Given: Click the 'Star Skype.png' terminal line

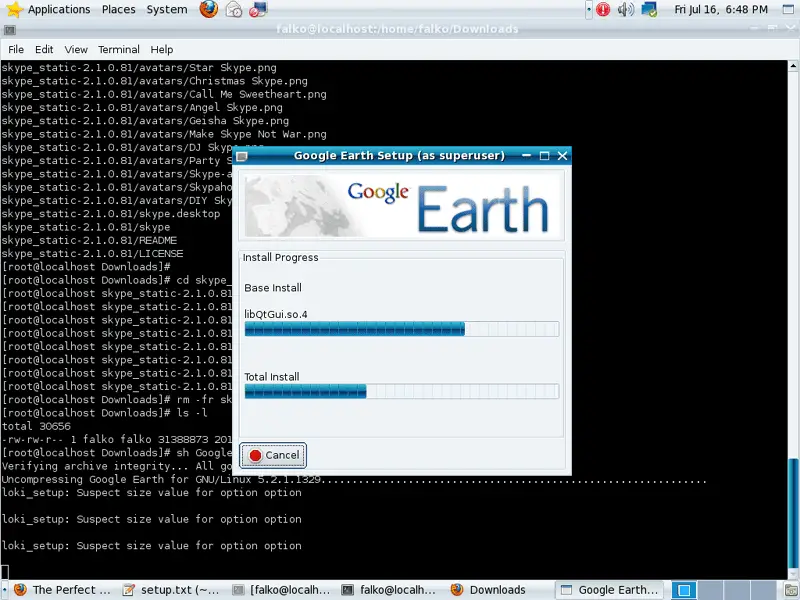Looking at the screenshot, I should tap(139, 68).
